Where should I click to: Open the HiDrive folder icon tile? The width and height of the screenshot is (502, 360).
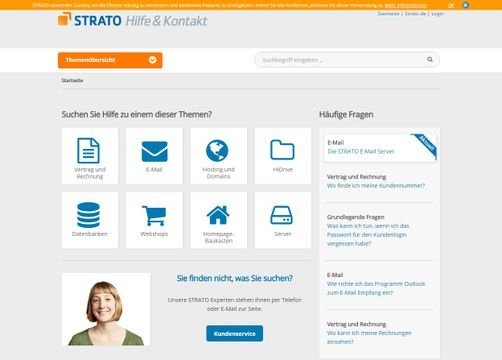click(x=283, y=156)
